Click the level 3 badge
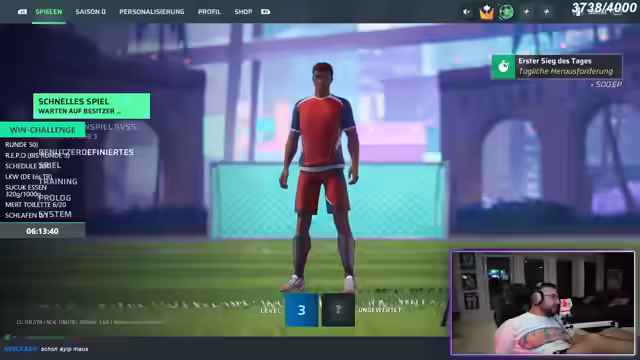This screenshot has width=640, height=360. point(301,310)
